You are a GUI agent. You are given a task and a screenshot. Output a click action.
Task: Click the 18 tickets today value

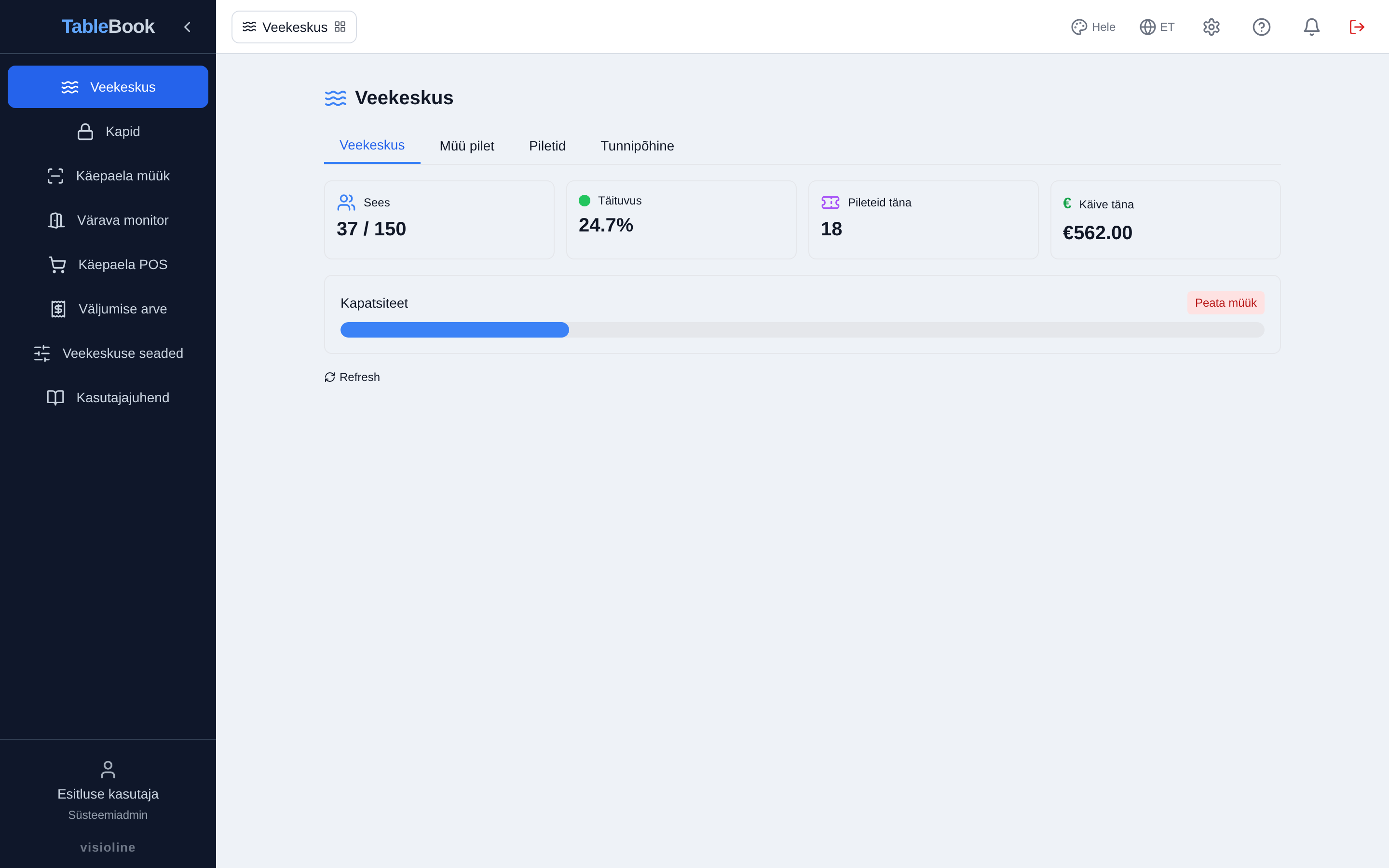[831, 229]
